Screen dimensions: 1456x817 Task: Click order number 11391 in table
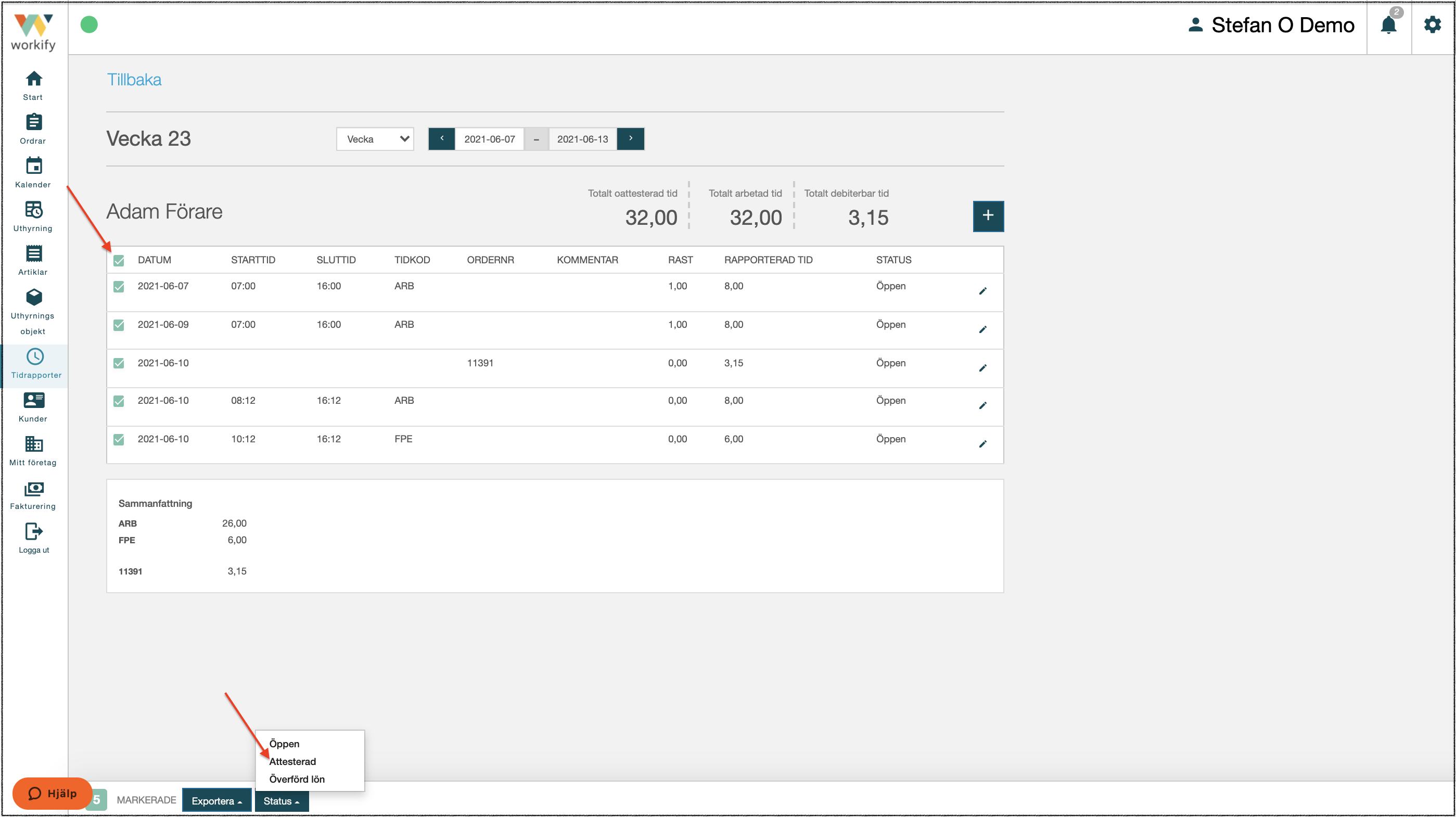point(480,362)
